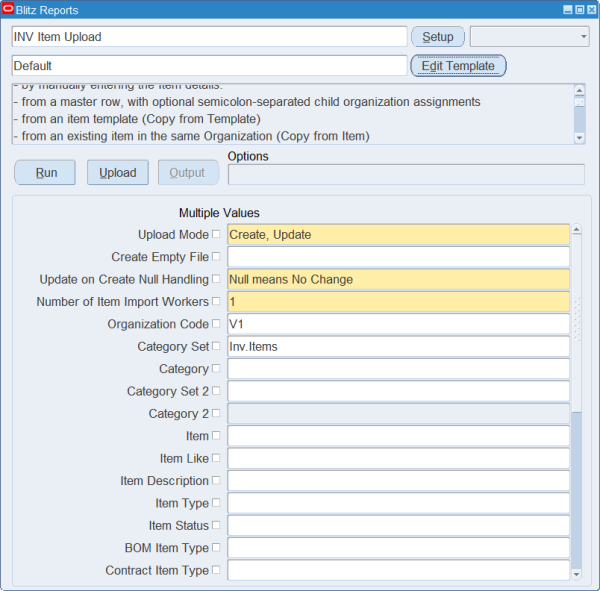Toggle Multiple Values checkbox for Create Empty File

tap(216, 256)
